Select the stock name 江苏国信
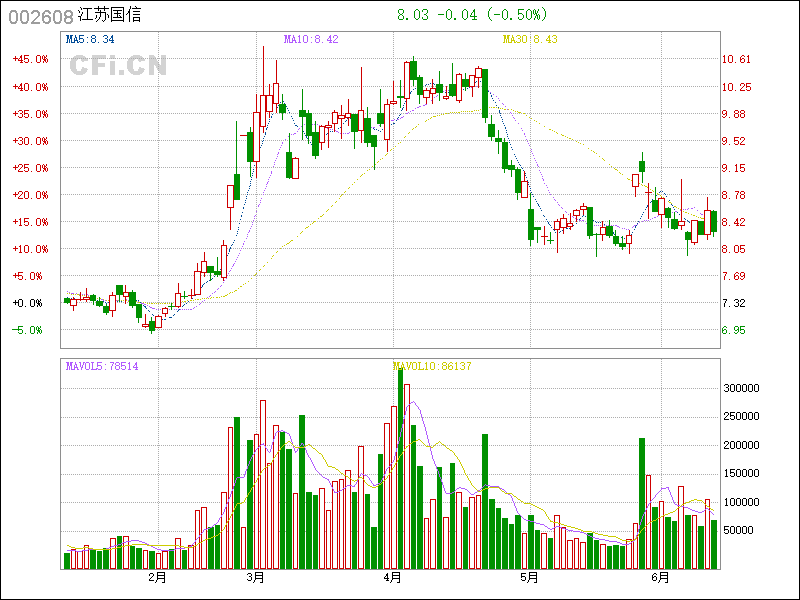 click(109, 17)
